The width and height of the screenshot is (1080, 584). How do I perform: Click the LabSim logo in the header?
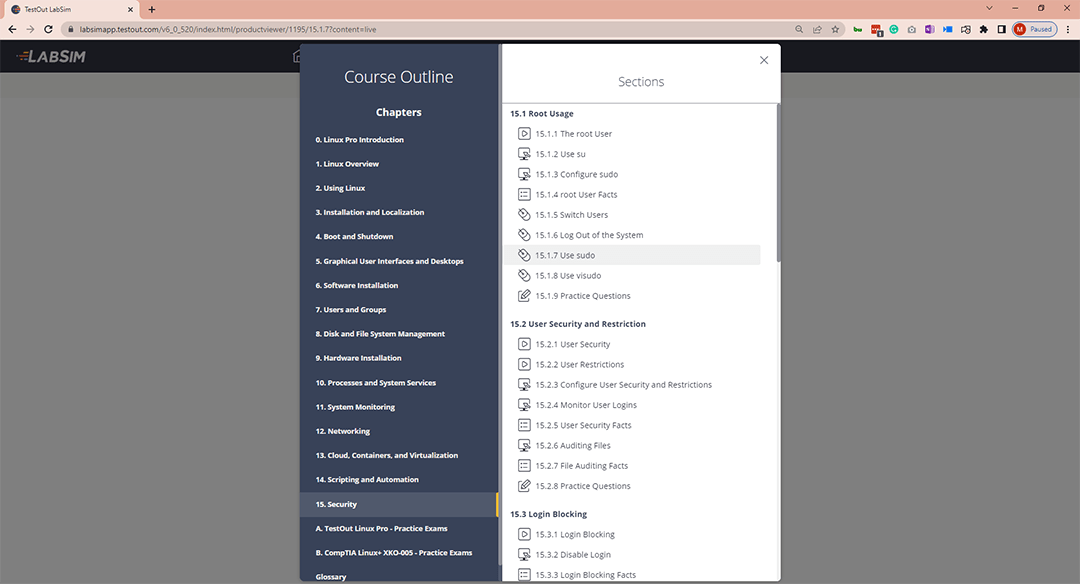[x=49, y=57]
